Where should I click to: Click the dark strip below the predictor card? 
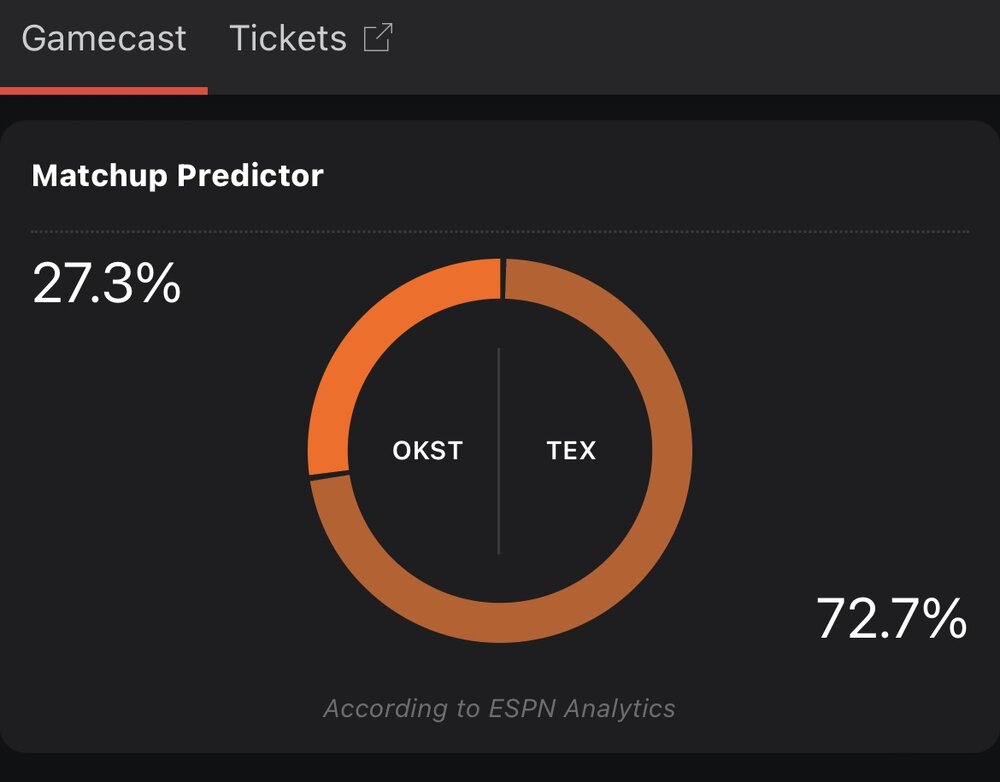coord(500,768)
